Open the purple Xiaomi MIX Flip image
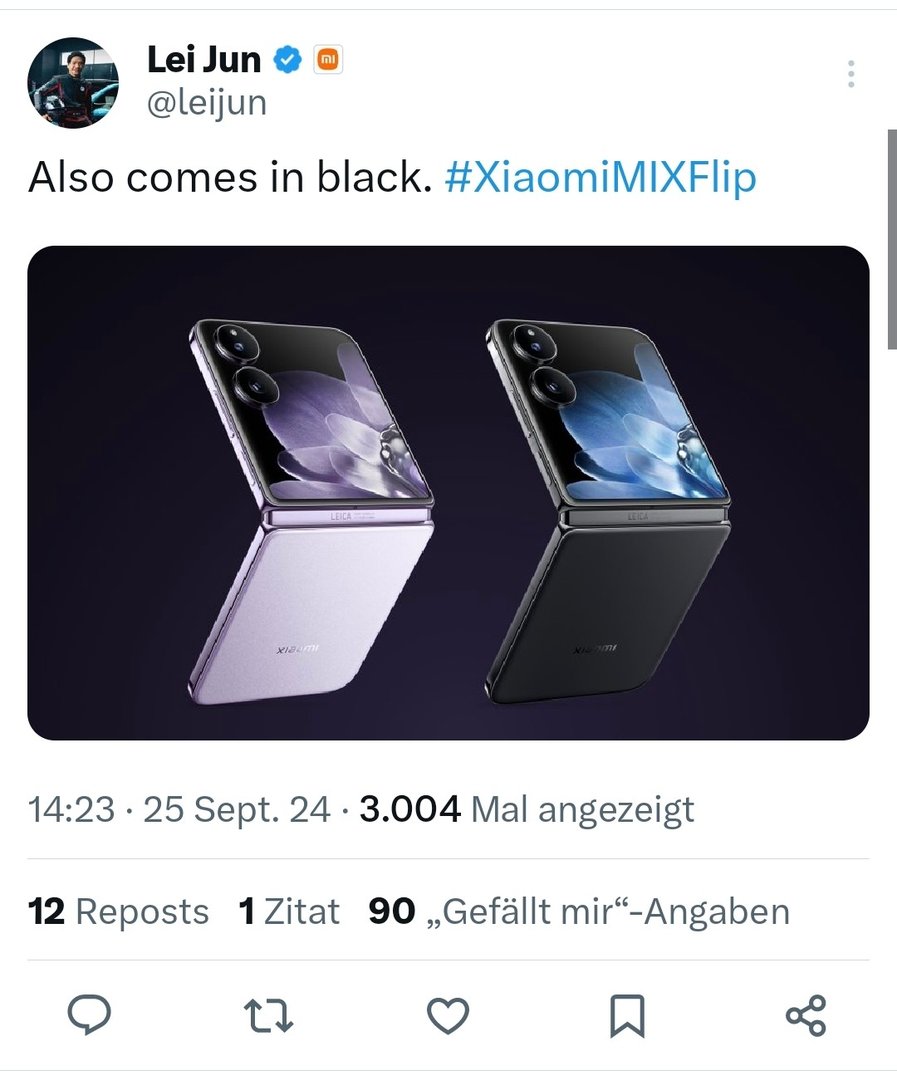 [x=311, y=511]
